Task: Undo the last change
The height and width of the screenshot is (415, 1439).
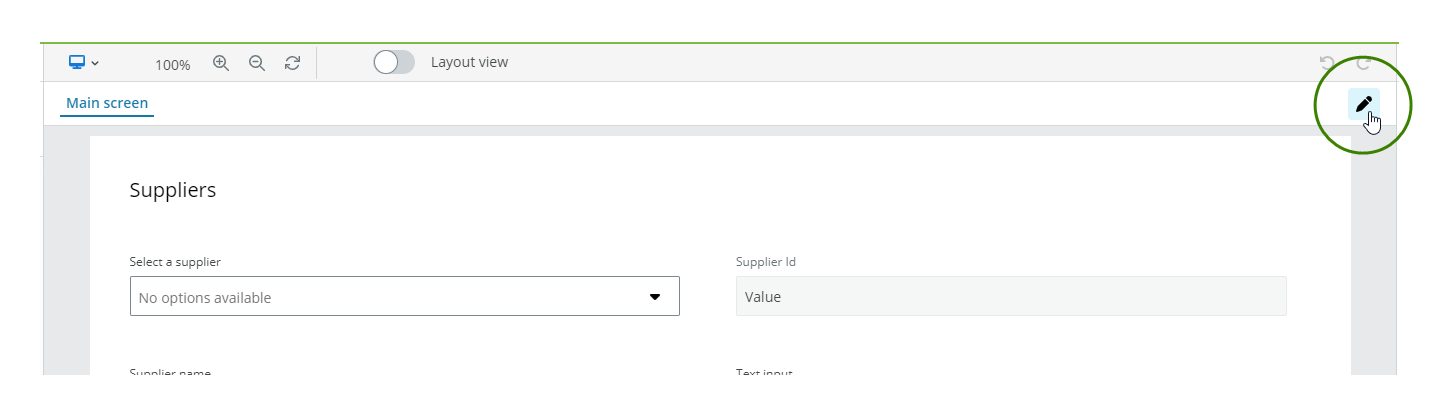Action: pyautogui.click(x=1327, y=63)
